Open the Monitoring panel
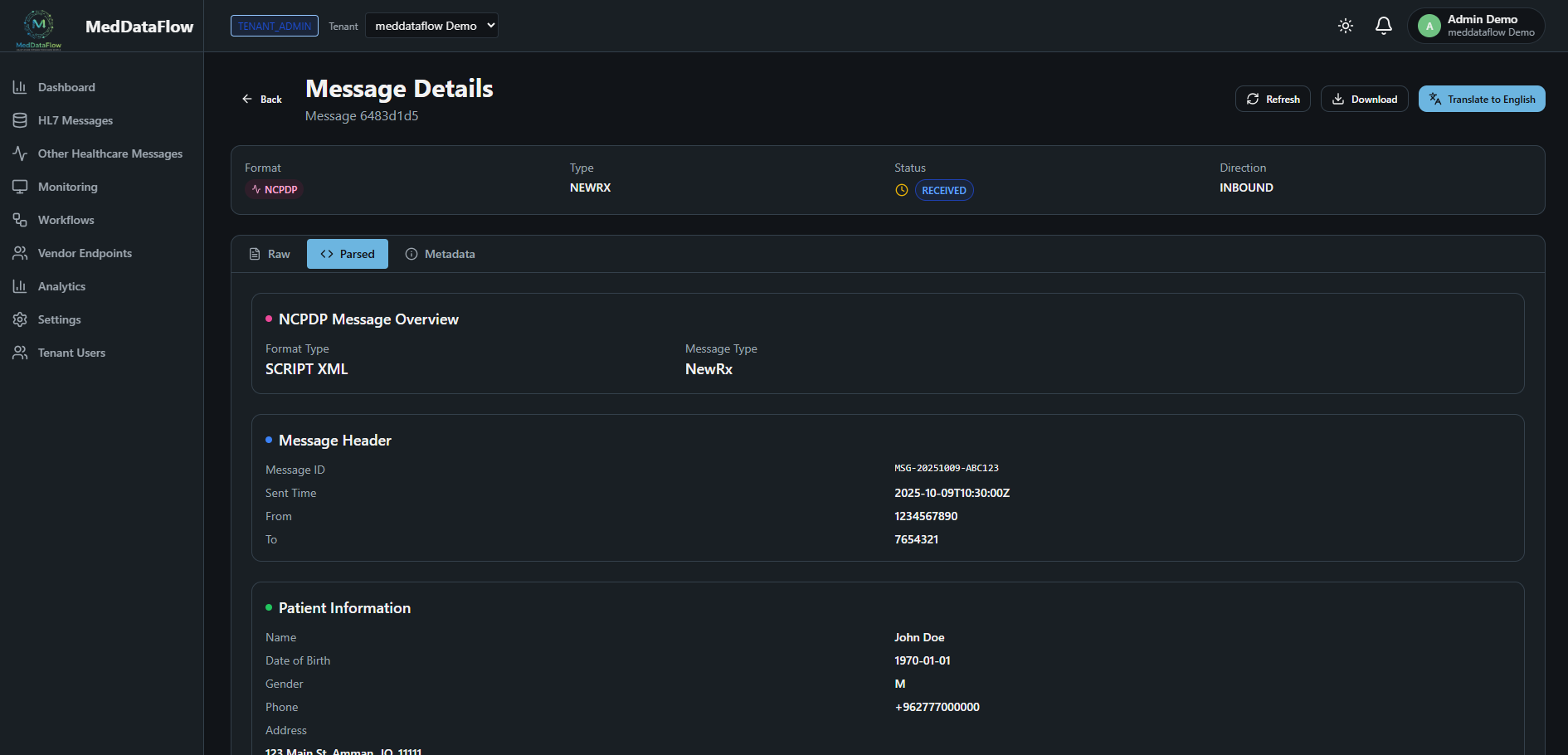The width and height of the screenshot is (1568, 755). 67,186
